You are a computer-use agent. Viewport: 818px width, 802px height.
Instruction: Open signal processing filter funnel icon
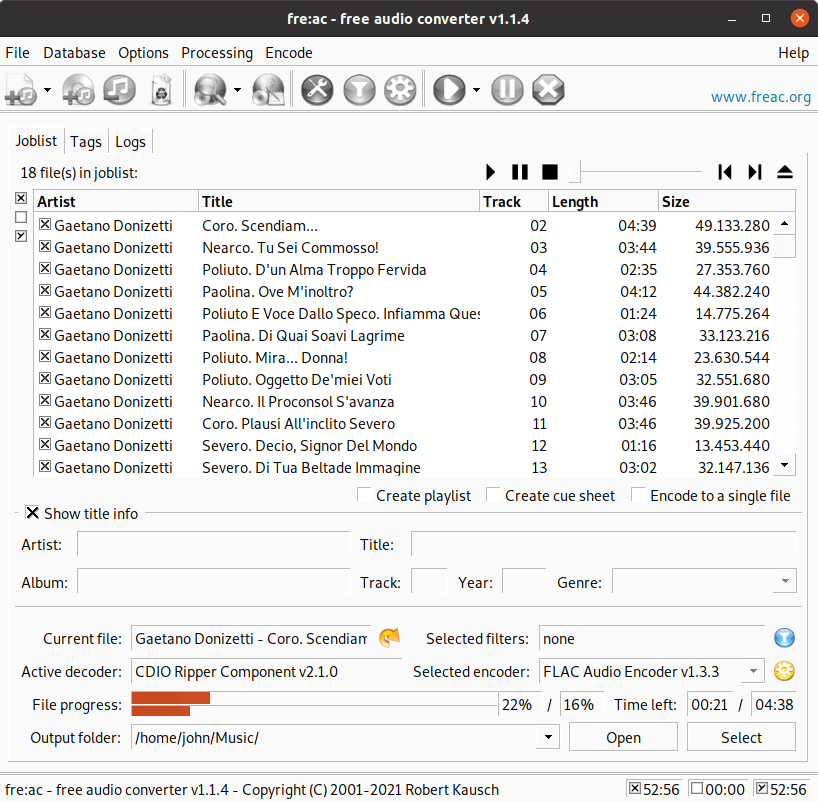tap(359, 90)
